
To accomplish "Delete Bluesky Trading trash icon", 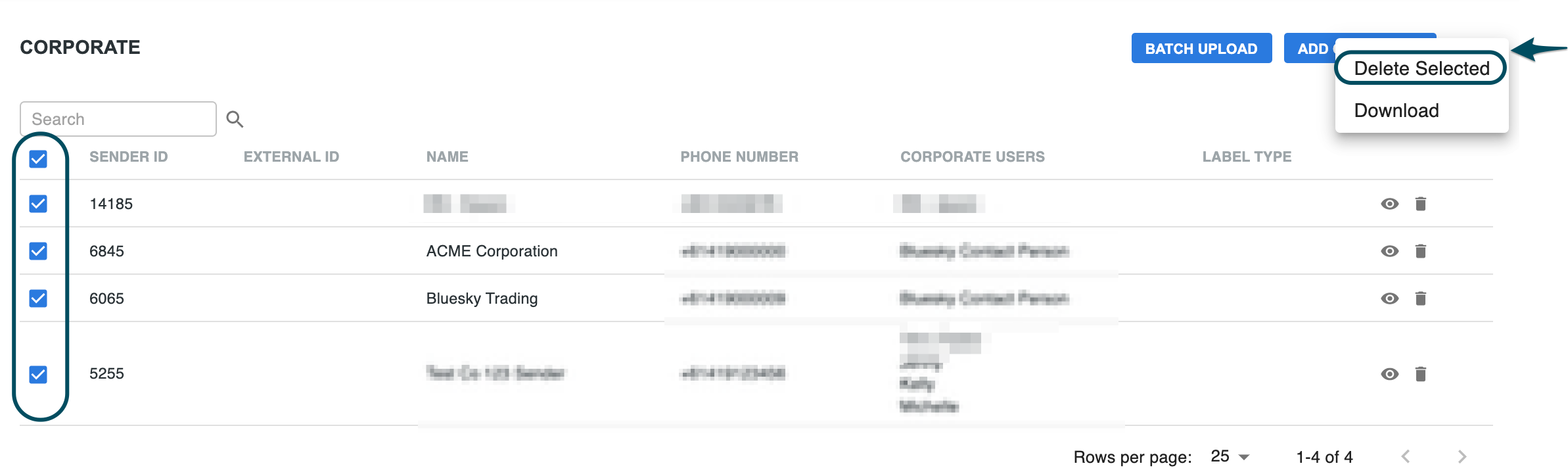I will click(1420, 298).
